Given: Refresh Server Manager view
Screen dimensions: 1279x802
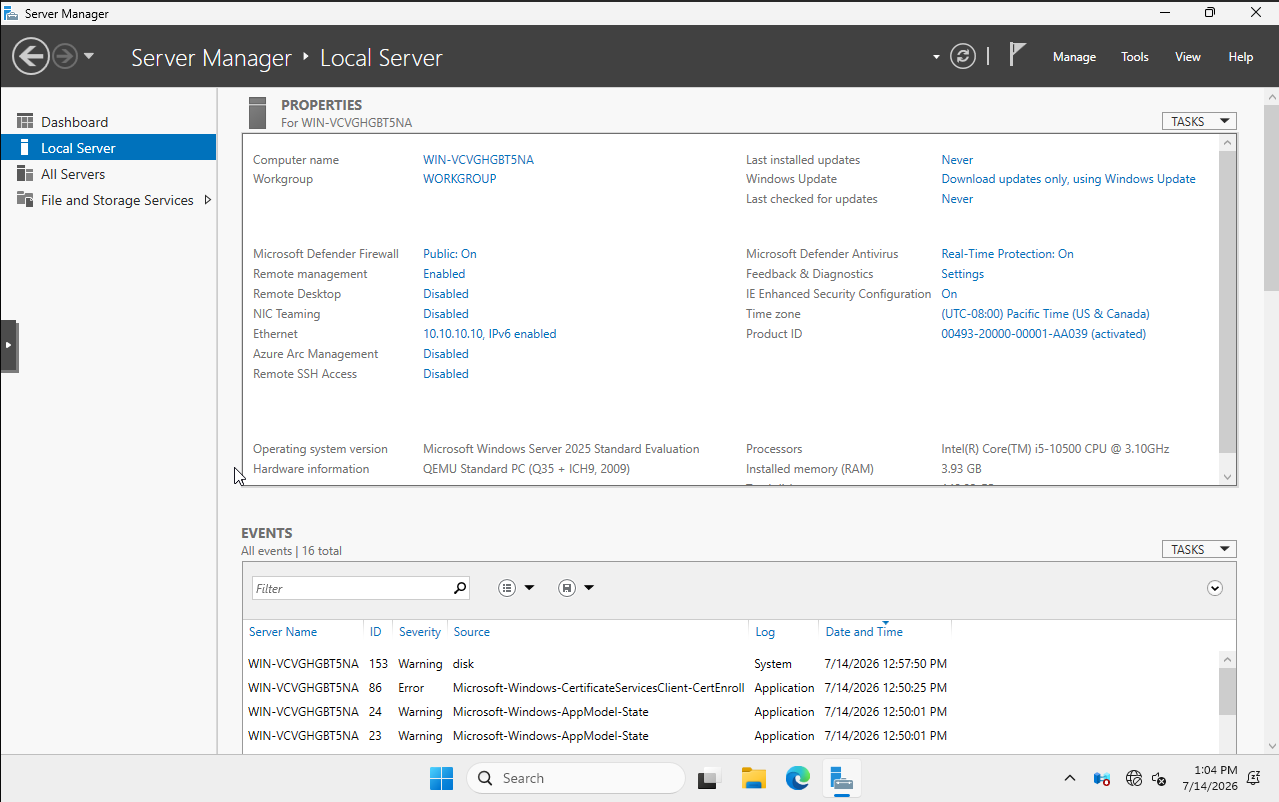Looking at the screenshot, I should click(x=963, y=56).
